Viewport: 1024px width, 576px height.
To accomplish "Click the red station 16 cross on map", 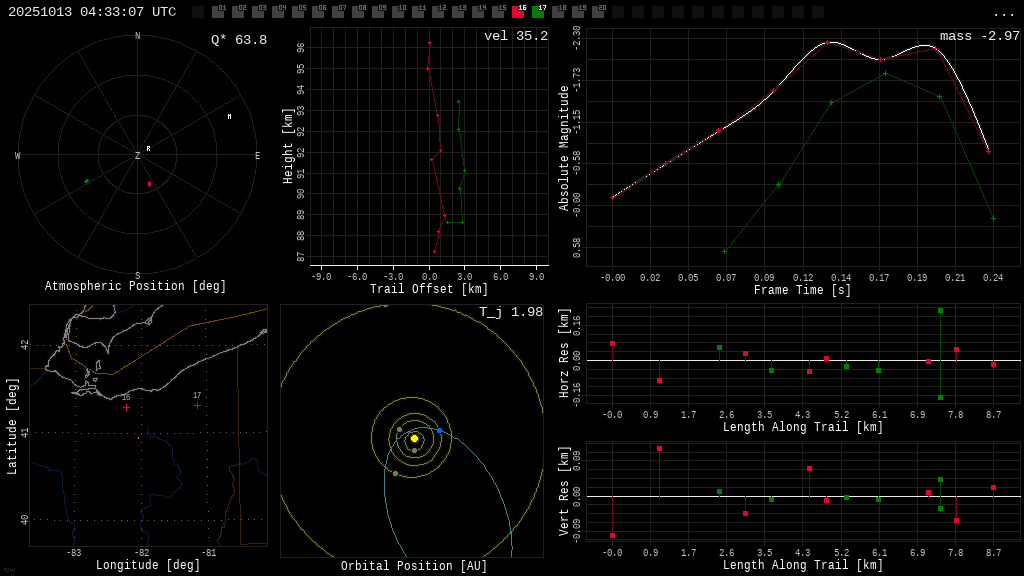I will point(126,407).
